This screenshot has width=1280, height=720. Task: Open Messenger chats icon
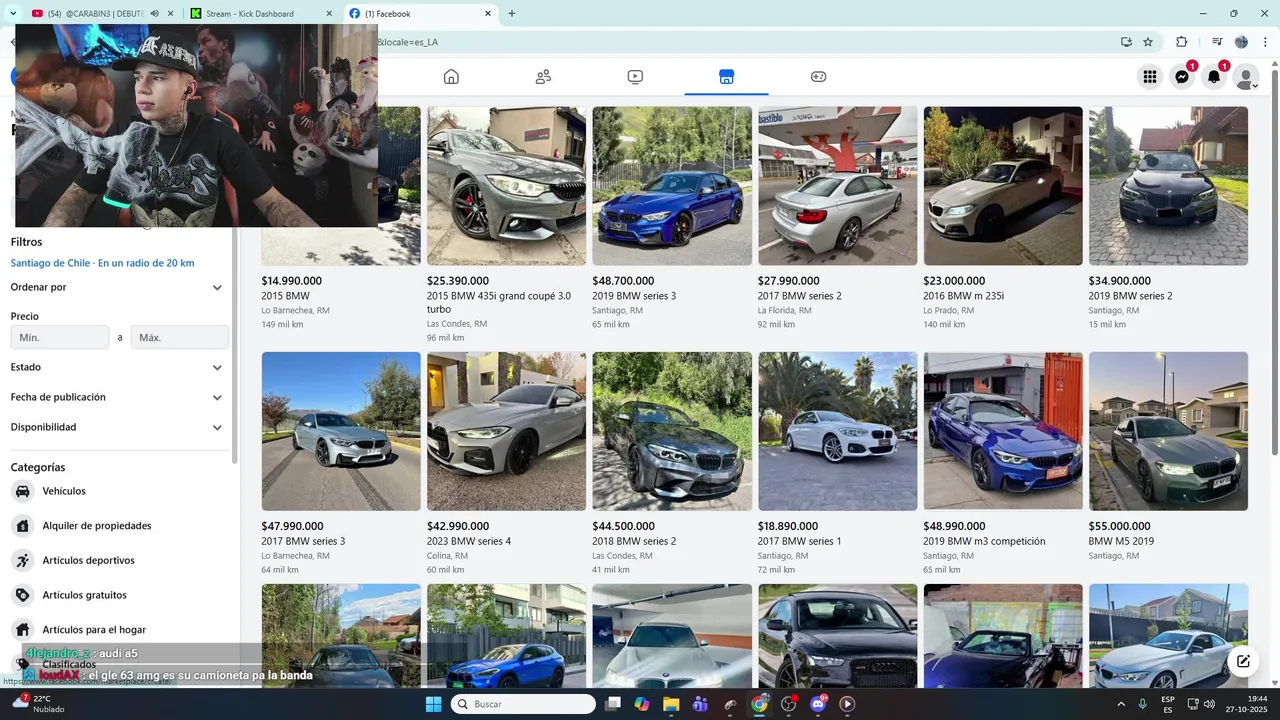1182,77
